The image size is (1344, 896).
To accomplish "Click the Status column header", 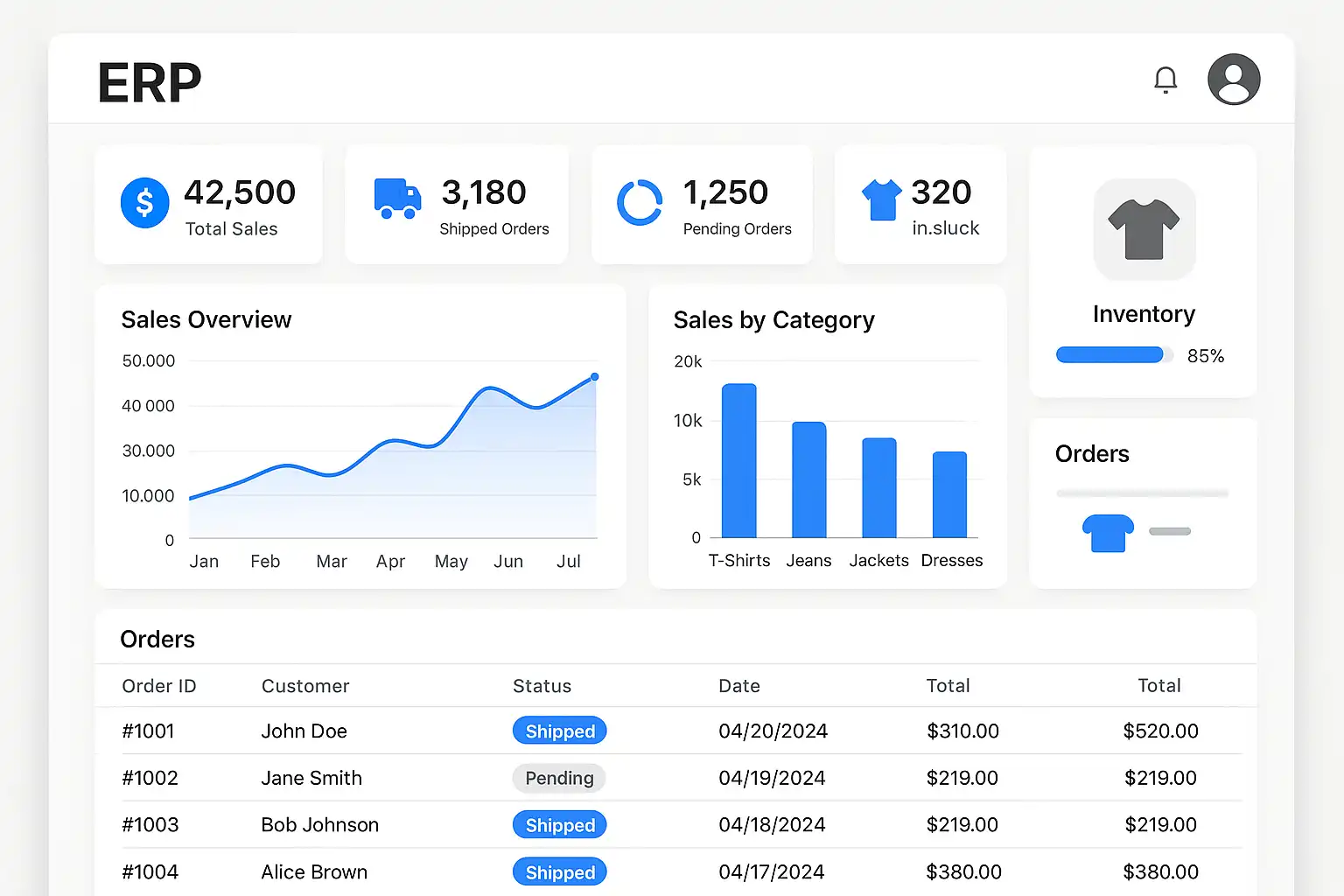I will (542, 686).
